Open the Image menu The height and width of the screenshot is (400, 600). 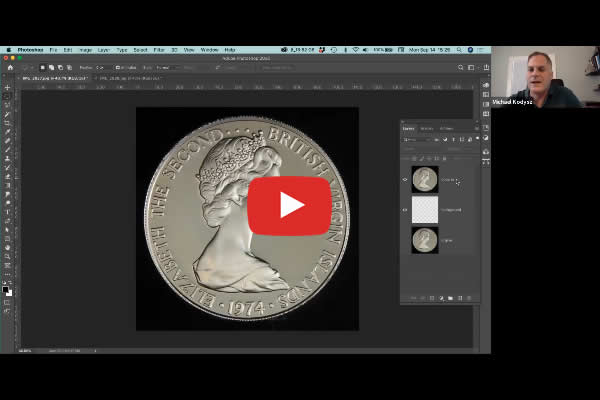point(85,50)
